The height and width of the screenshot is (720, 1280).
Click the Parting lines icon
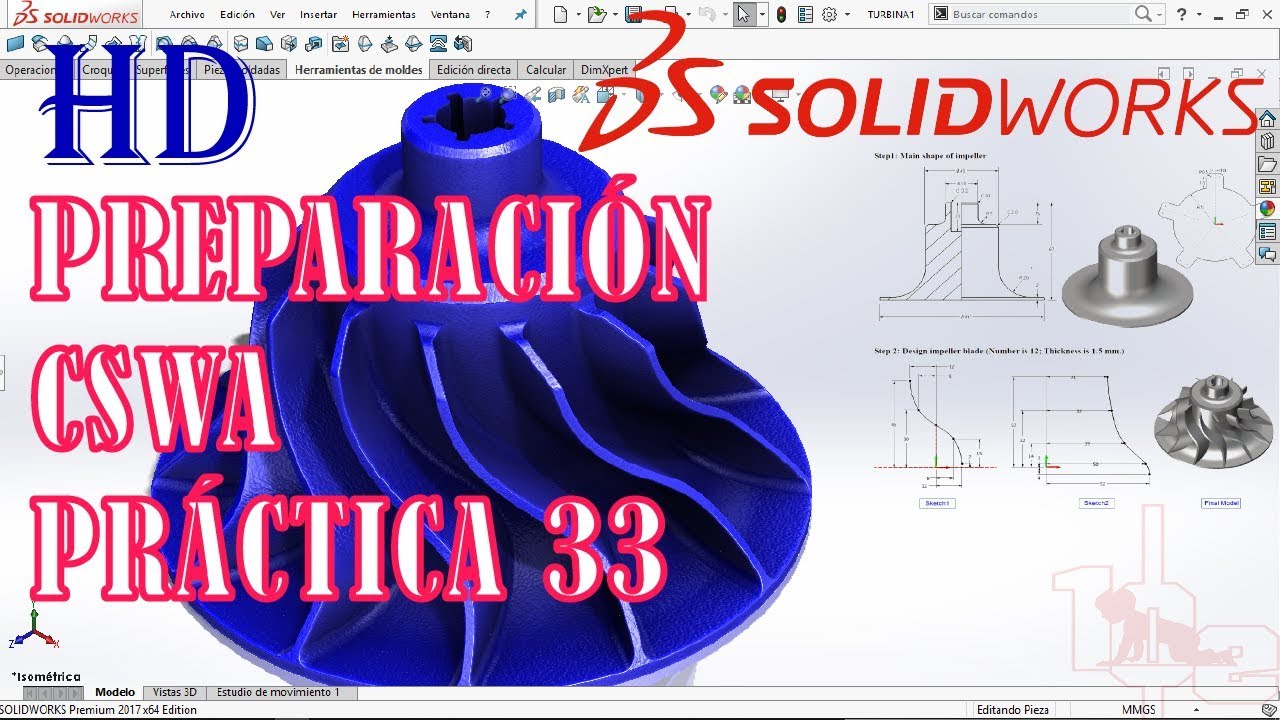(365, 44)
